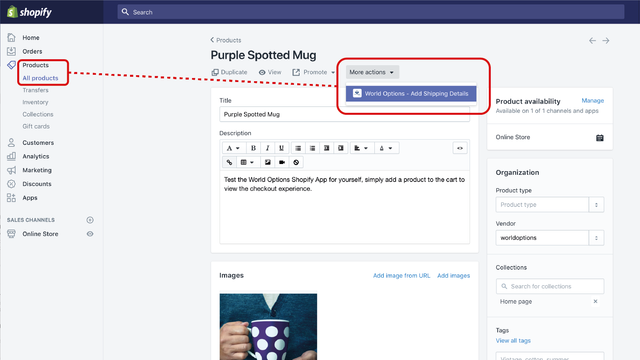Screen dimensions: 640x360
Task: Insert a link using the link icon
Action: tap(229, 162)
